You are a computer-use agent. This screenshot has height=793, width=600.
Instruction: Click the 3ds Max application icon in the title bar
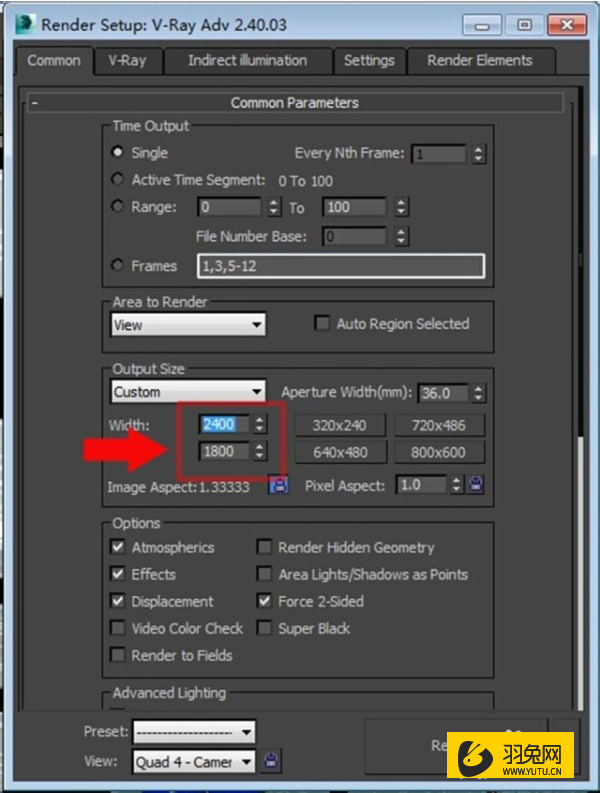pos(25,24)
